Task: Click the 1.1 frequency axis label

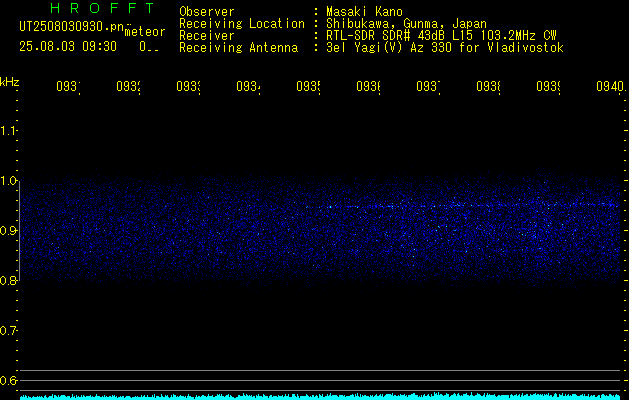Action: (x=8, y=130)
